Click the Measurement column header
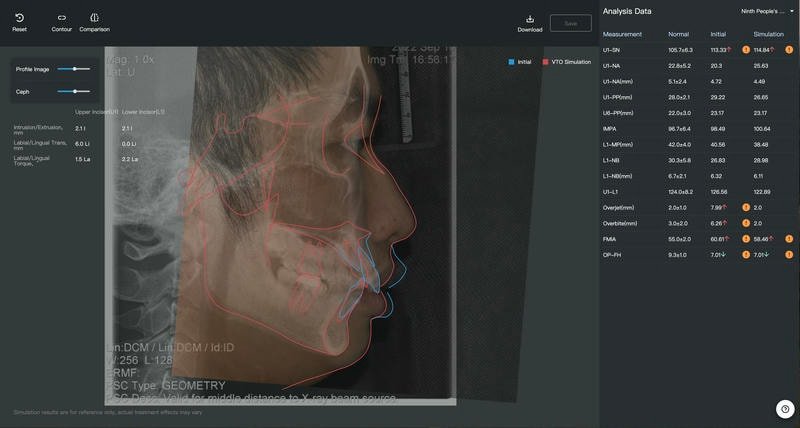 pos(623,34)
